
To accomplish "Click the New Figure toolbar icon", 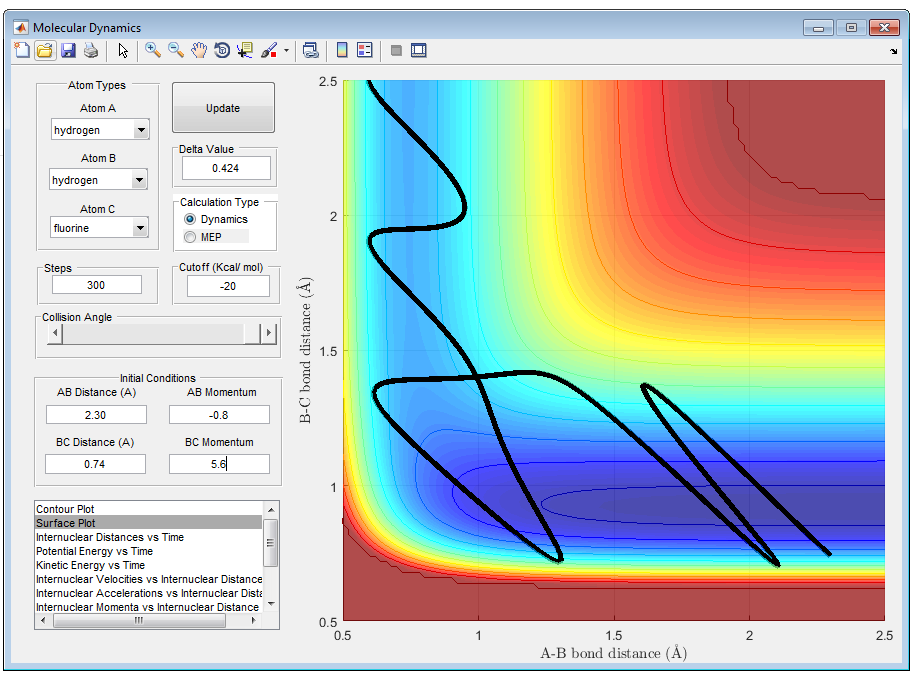I will click(x=22, y=50).
